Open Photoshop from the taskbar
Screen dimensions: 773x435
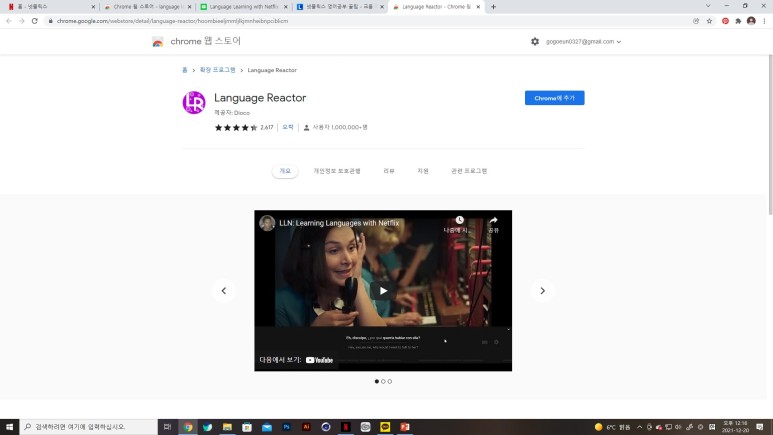click(x=286, y=427)
